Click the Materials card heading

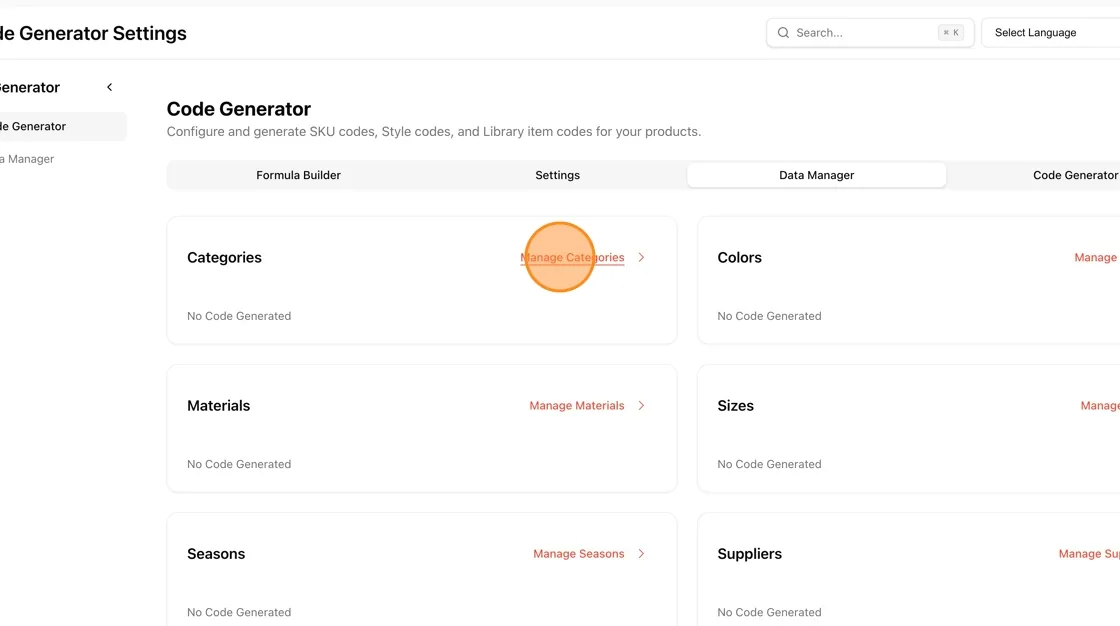tap(219, 405)
